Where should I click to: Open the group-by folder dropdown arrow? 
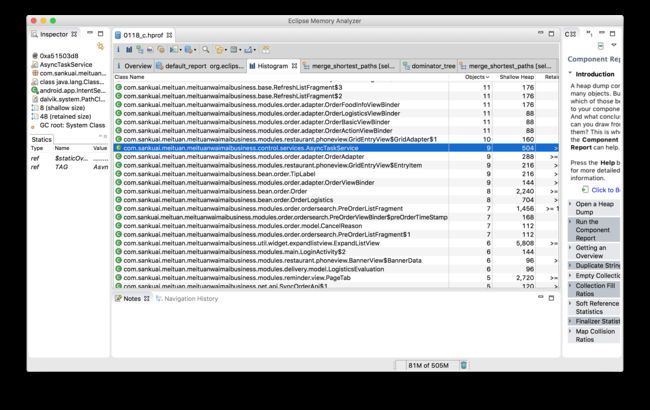coord(226,50)
